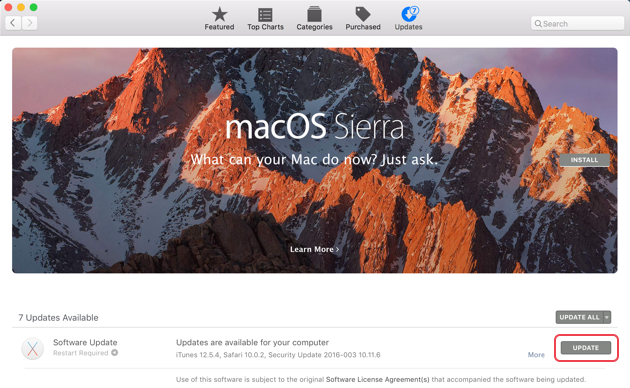Go forward with the right arrow
Image resolution: width=630 pixels, height=388 pixels.
point(29,23)
